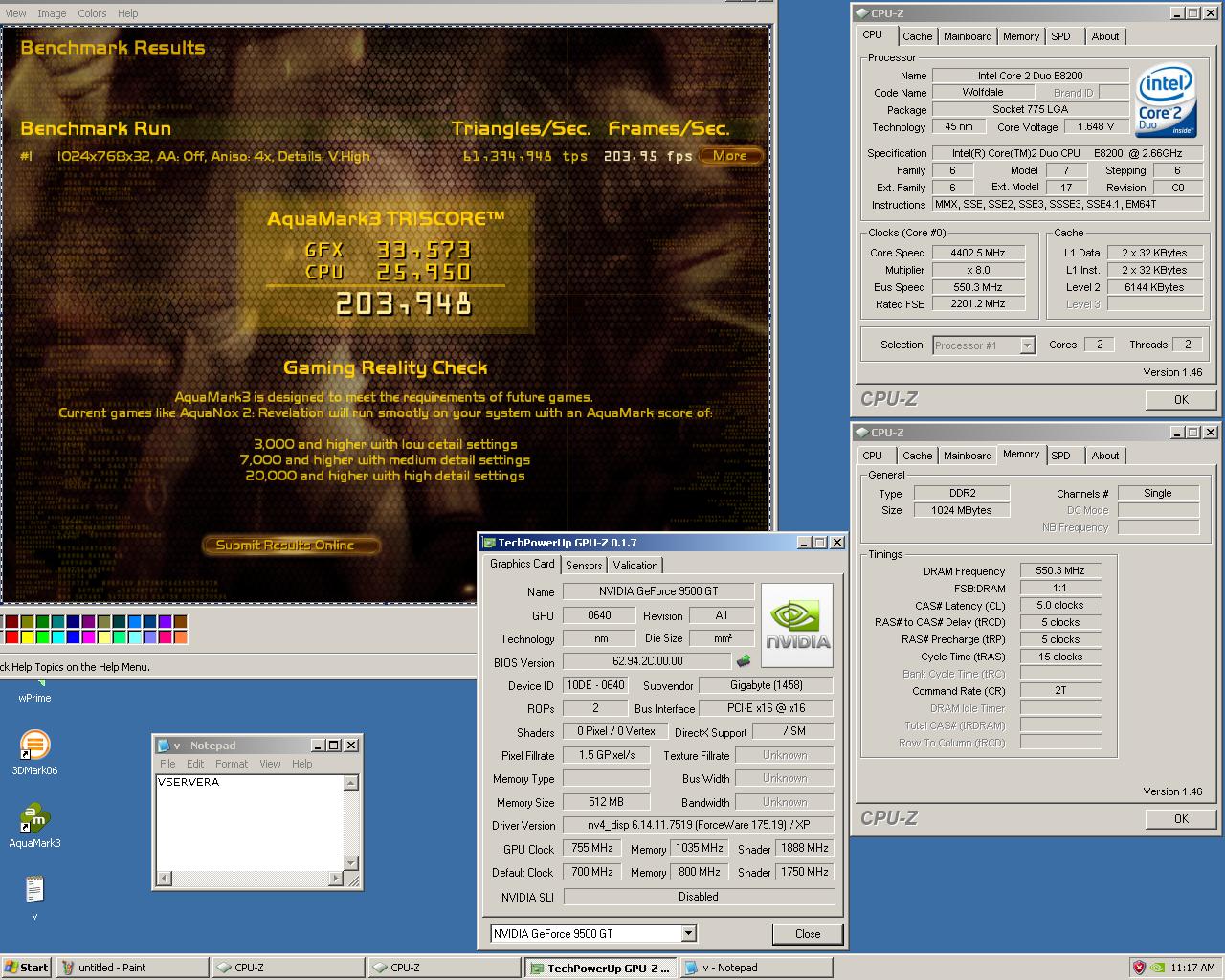1225x980 pixels.
Task: Click Core Voltage value 1.648 V
Action: [x=1096, y=126]
